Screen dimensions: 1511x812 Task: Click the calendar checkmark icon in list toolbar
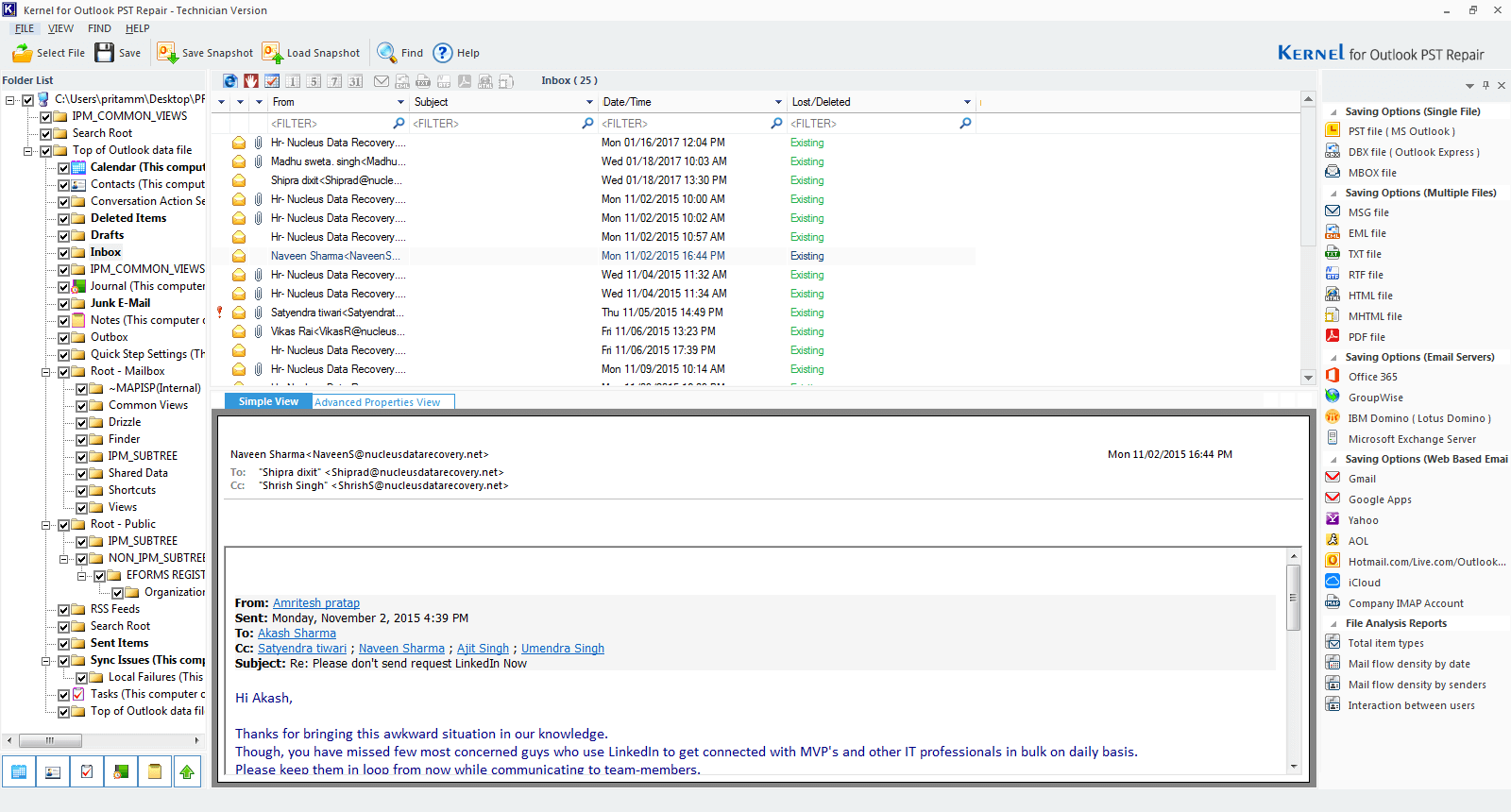point(272,81)
